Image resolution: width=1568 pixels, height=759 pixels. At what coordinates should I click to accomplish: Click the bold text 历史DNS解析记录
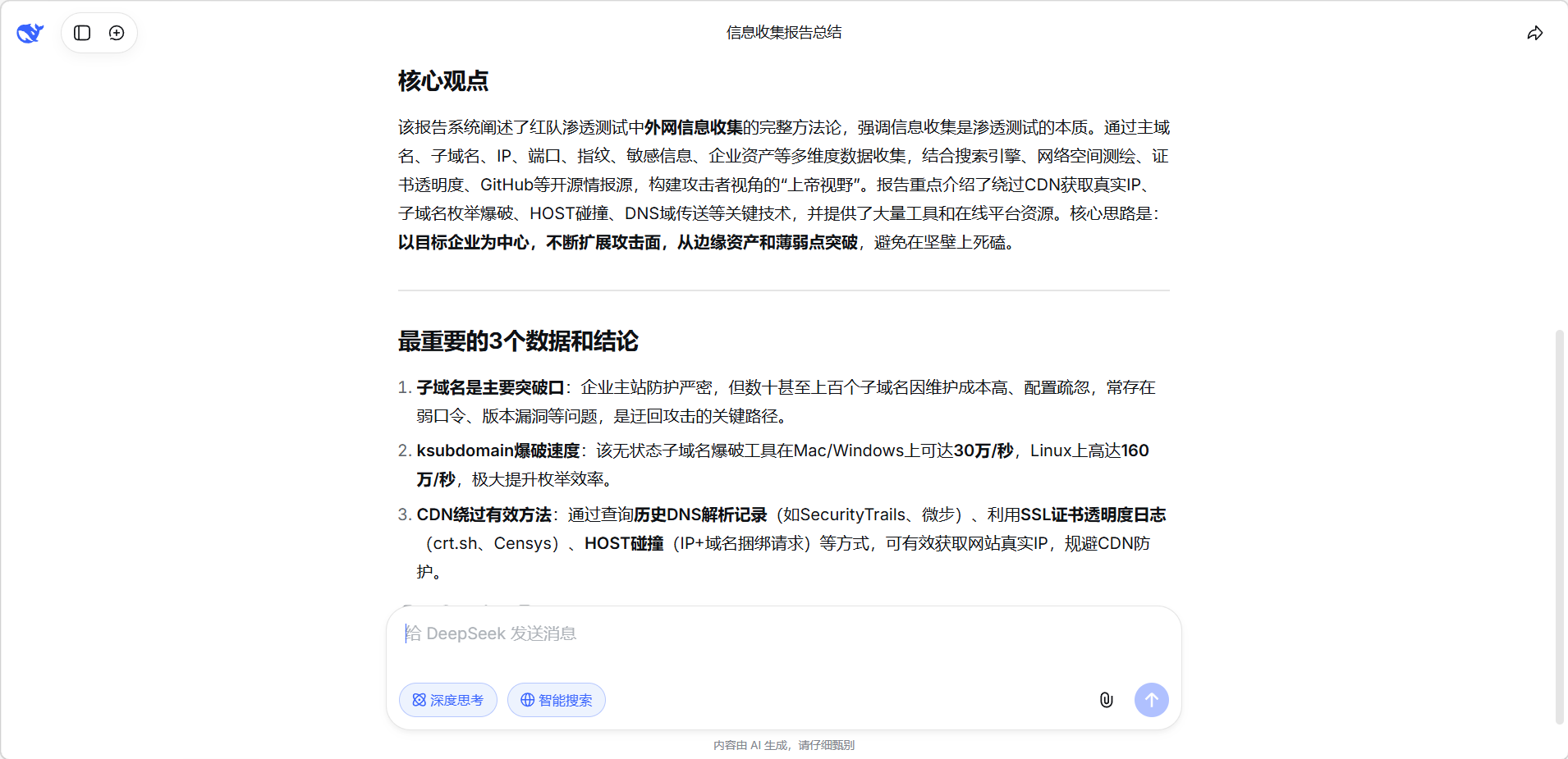700,514
